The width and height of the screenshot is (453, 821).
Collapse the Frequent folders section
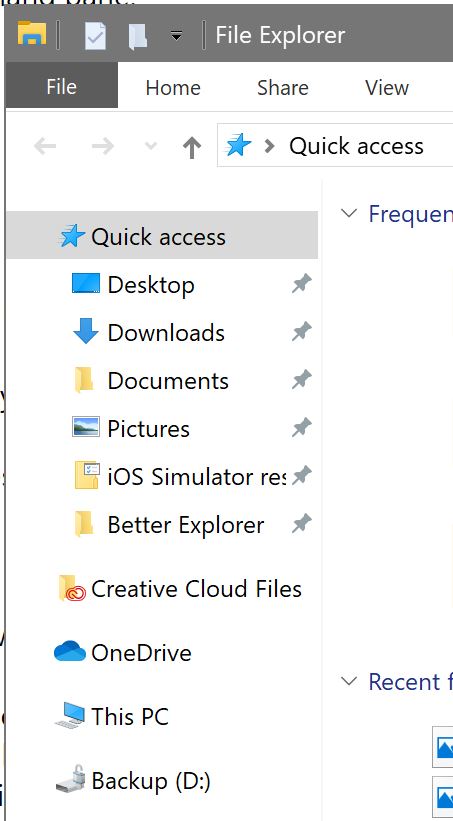coord(349,213)
